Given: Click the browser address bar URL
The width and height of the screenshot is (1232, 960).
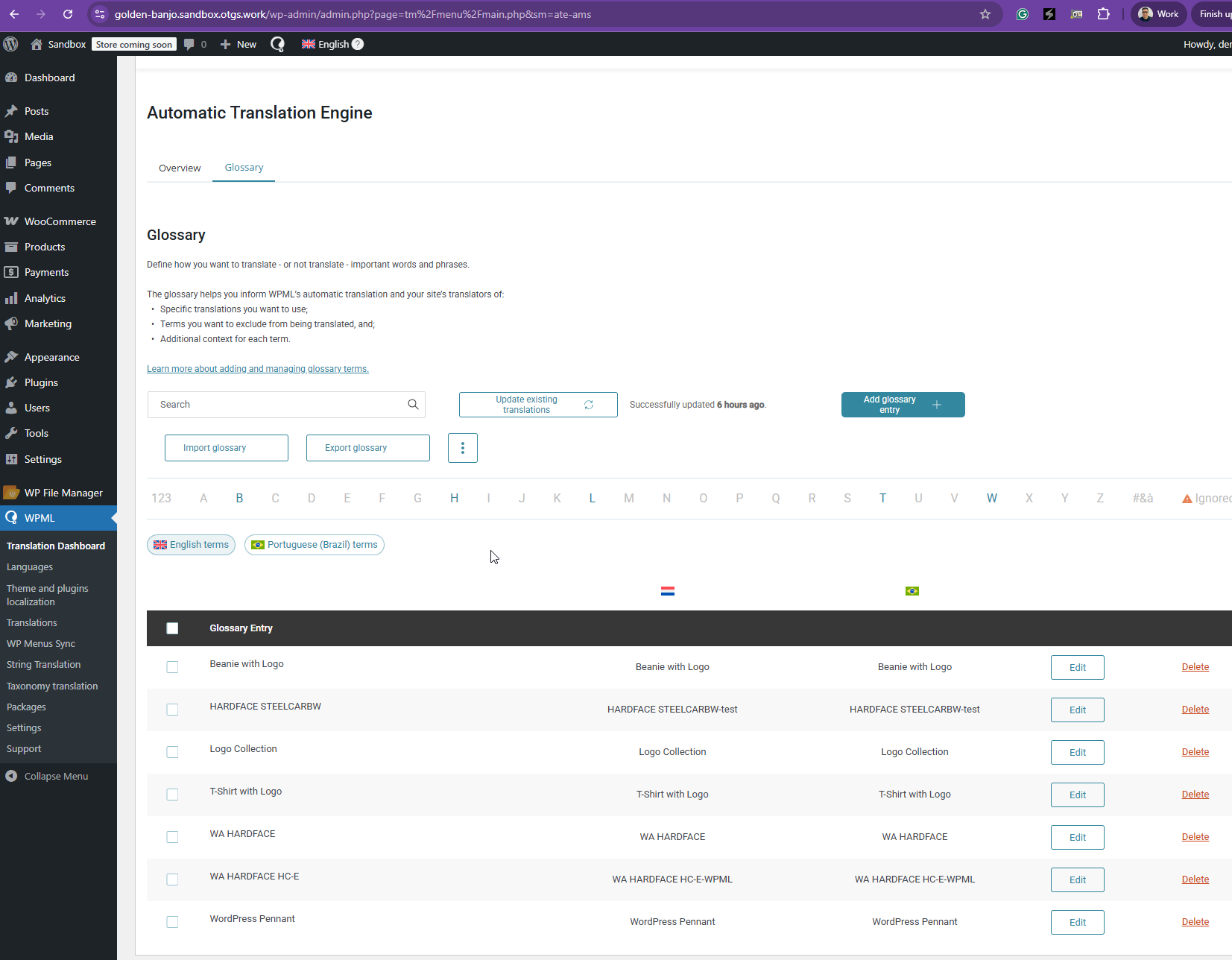Looking at the screenshot, I should click(353, 14).
